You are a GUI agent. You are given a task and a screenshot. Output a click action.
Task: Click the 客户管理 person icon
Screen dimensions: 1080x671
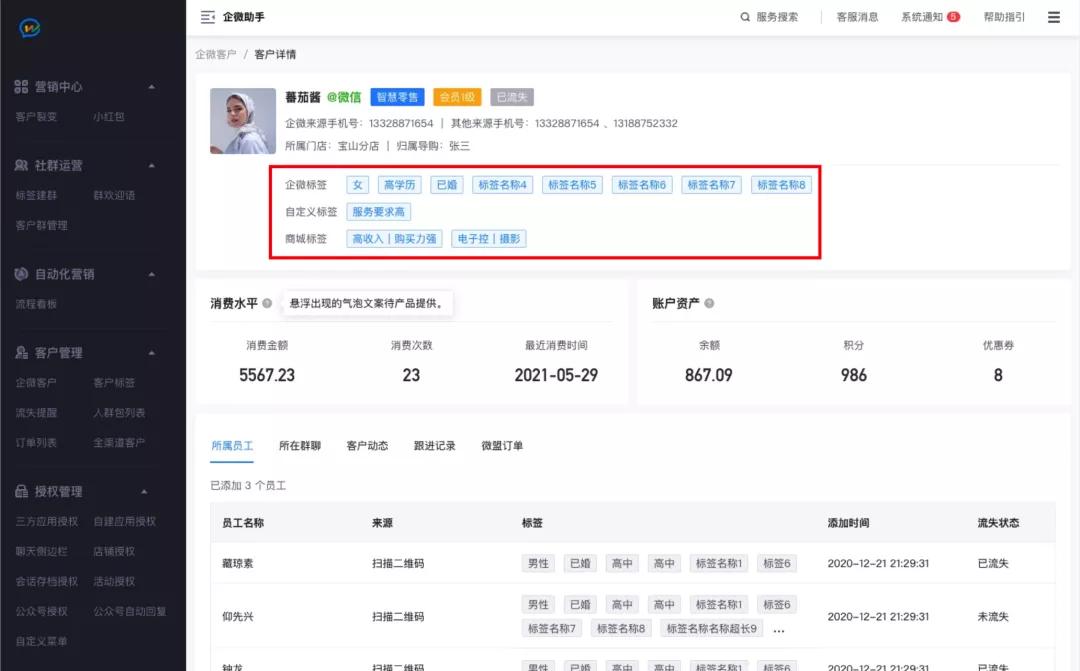point(23,351)
